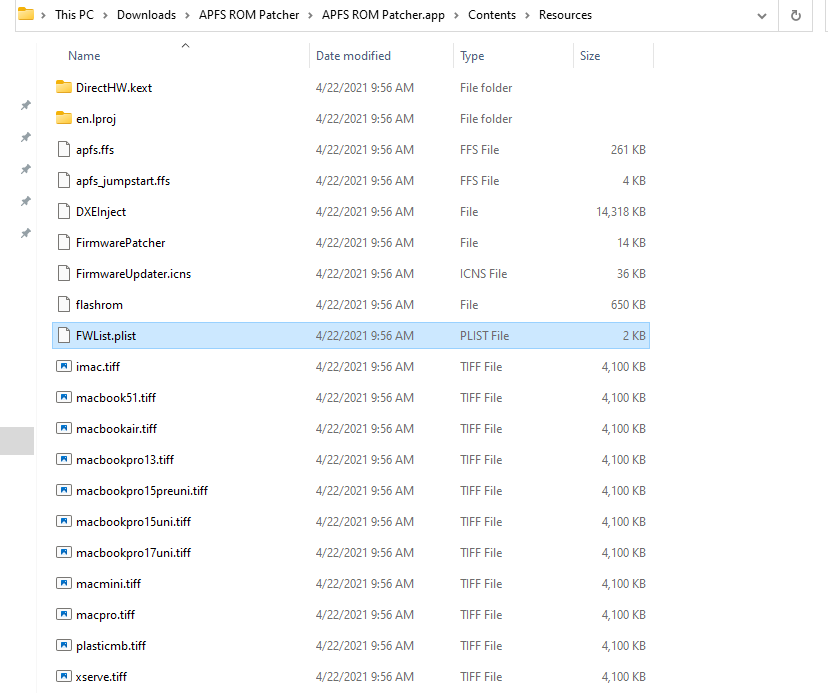
Task: Expand the chevron after Downloads
Action: point(187,15)
